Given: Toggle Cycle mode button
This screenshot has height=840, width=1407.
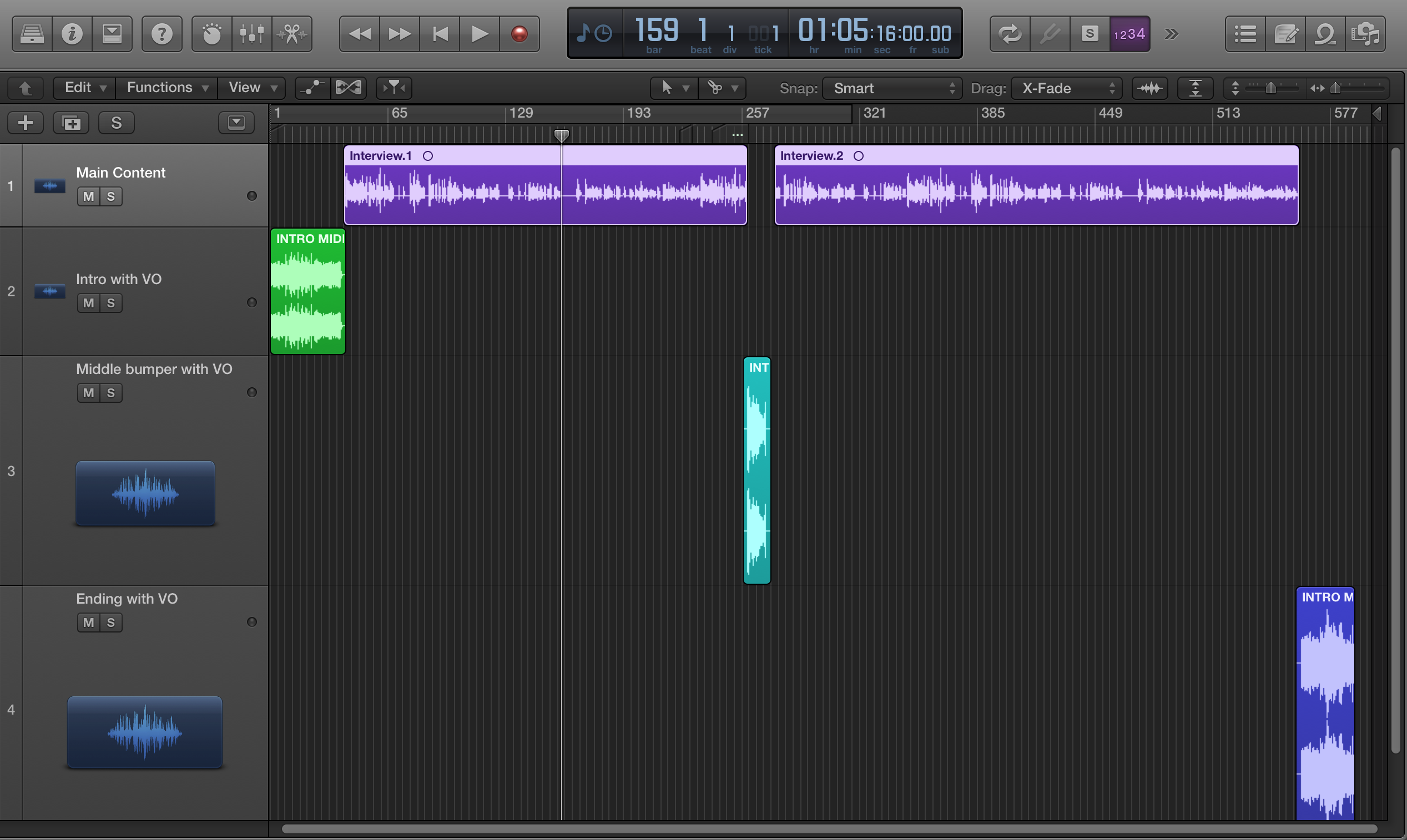Looking at the screenshot, I should tap(1010, 34).
